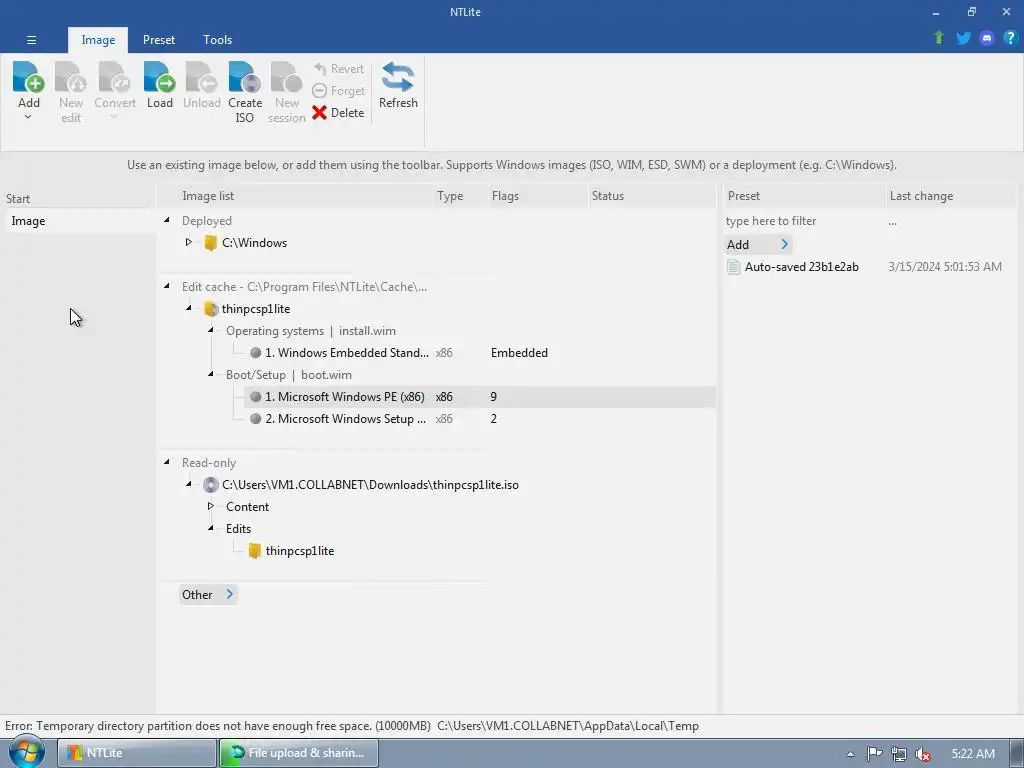This screenshot has width=1024, height=768.
Task: Collapse the thinpcsp1lite.iso node
Action: [x=189, y=484]
